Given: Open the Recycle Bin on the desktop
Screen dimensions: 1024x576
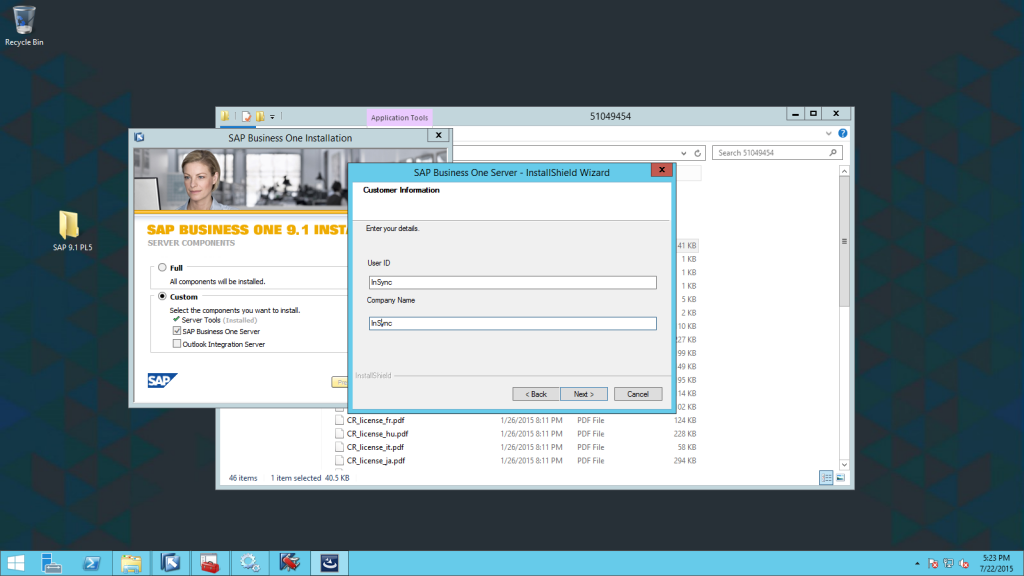Looking at the screenshot, I should pyautogui.click(x=24, y=25).
